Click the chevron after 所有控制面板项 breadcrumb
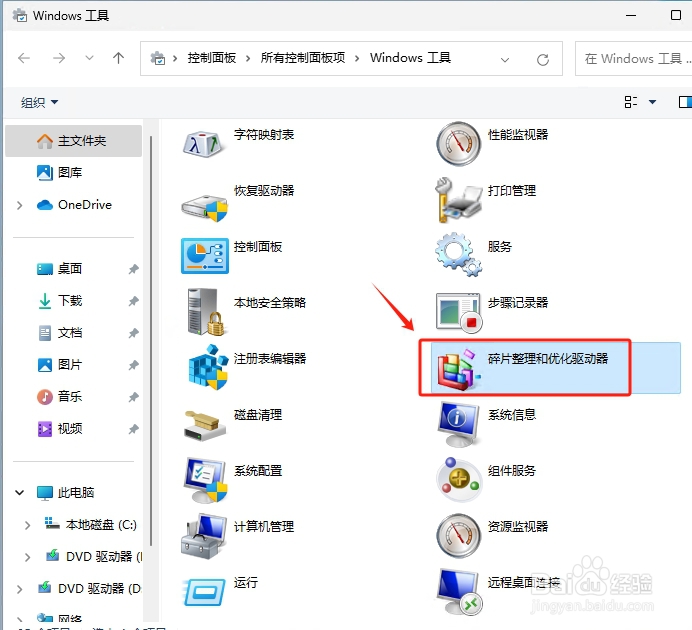The width and height of the screenshot is (692, 630). (x=357, y=58)
